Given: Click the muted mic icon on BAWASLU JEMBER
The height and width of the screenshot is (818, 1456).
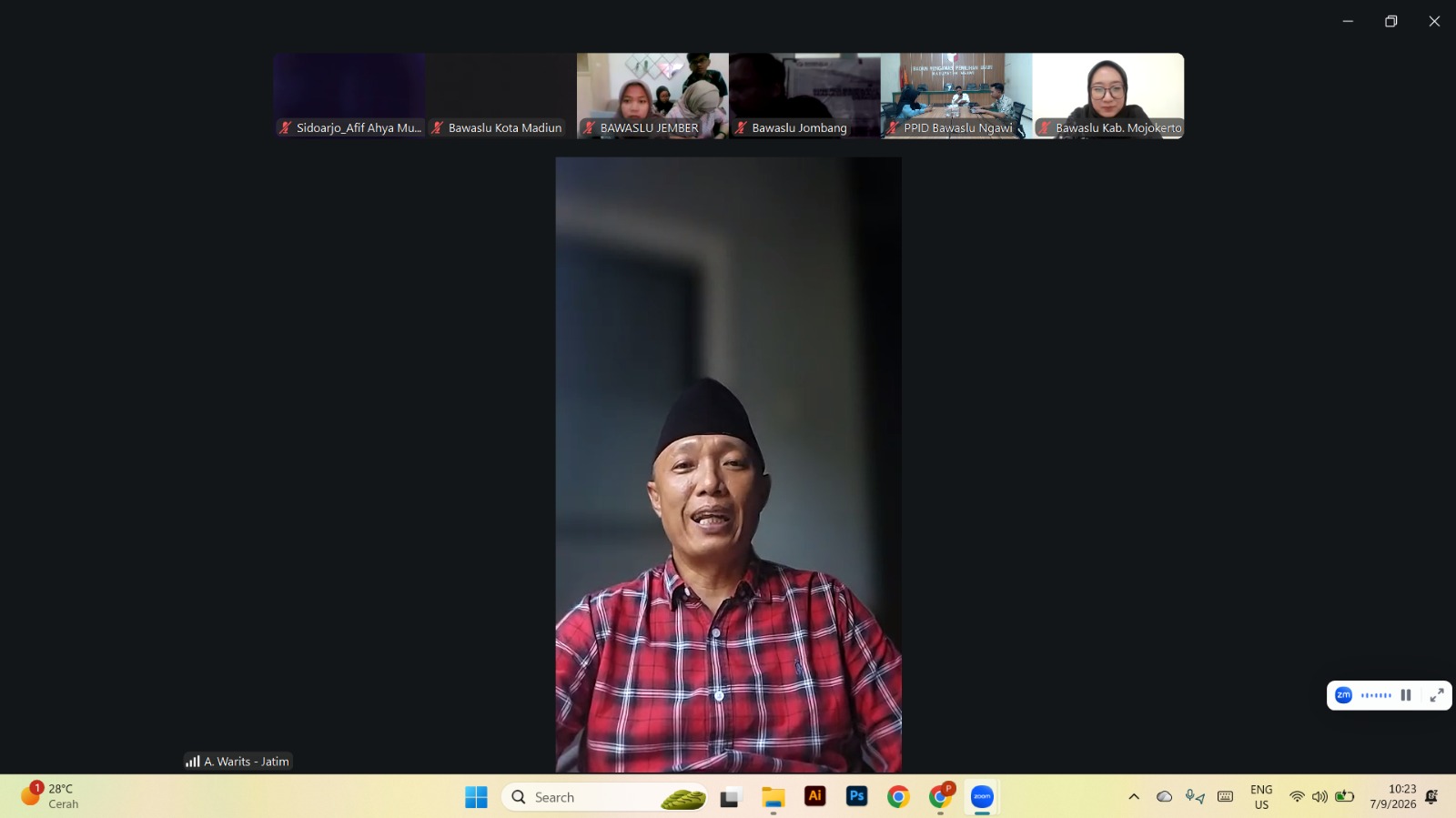Looking at the screenshot, I should (x=590, y=127).
